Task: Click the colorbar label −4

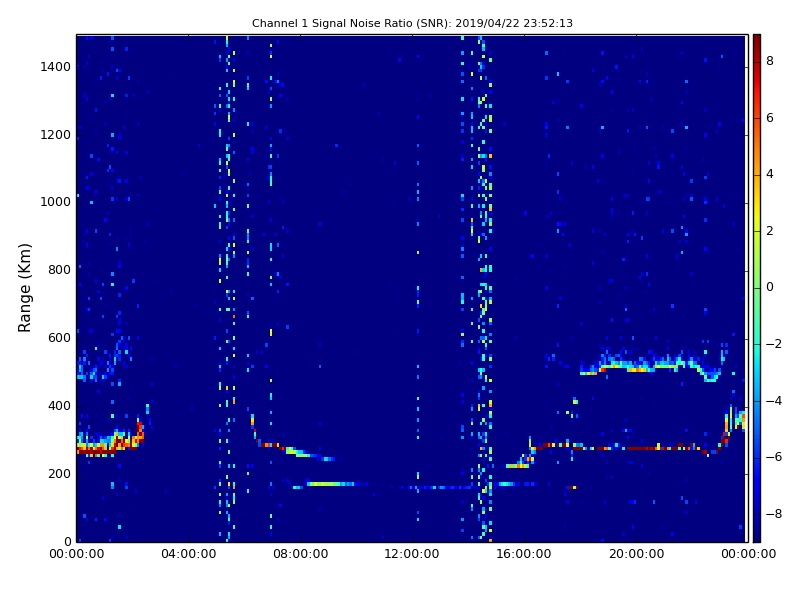Action: 774,401
